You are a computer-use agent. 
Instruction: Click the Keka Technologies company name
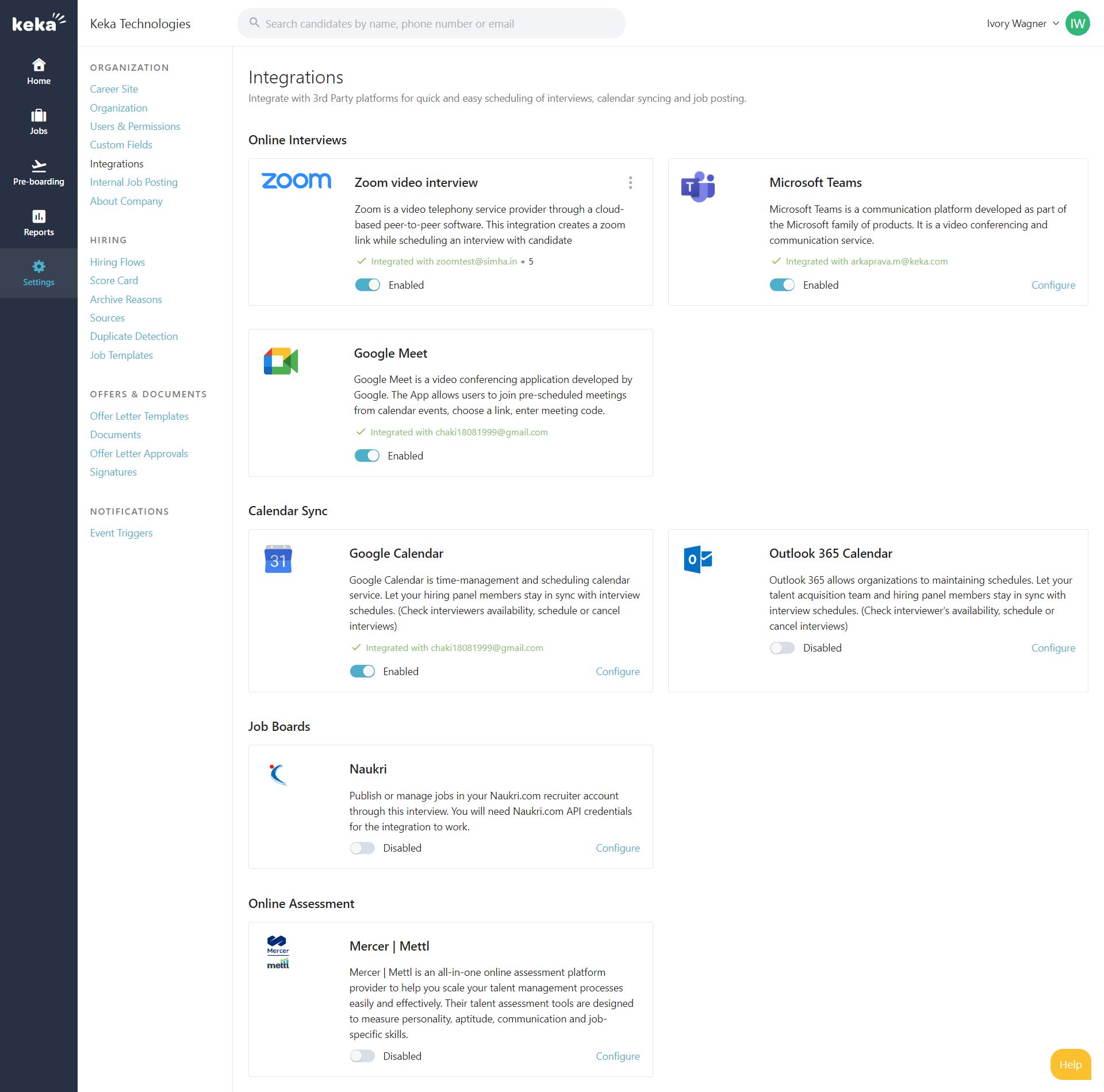coord(140,24)
